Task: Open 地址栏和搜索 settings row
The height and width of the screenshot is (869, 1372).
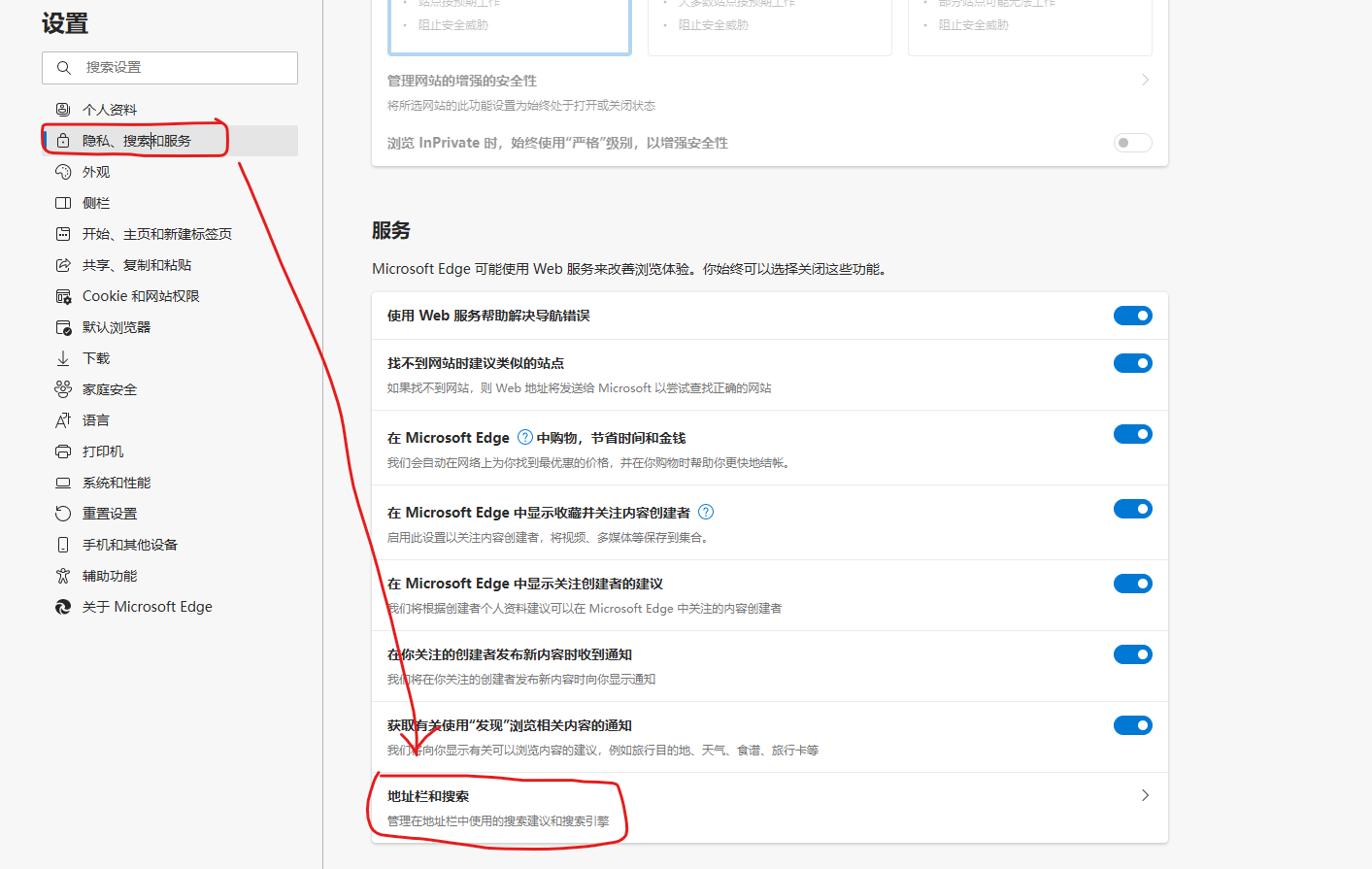Action: (x=770, y=808)
